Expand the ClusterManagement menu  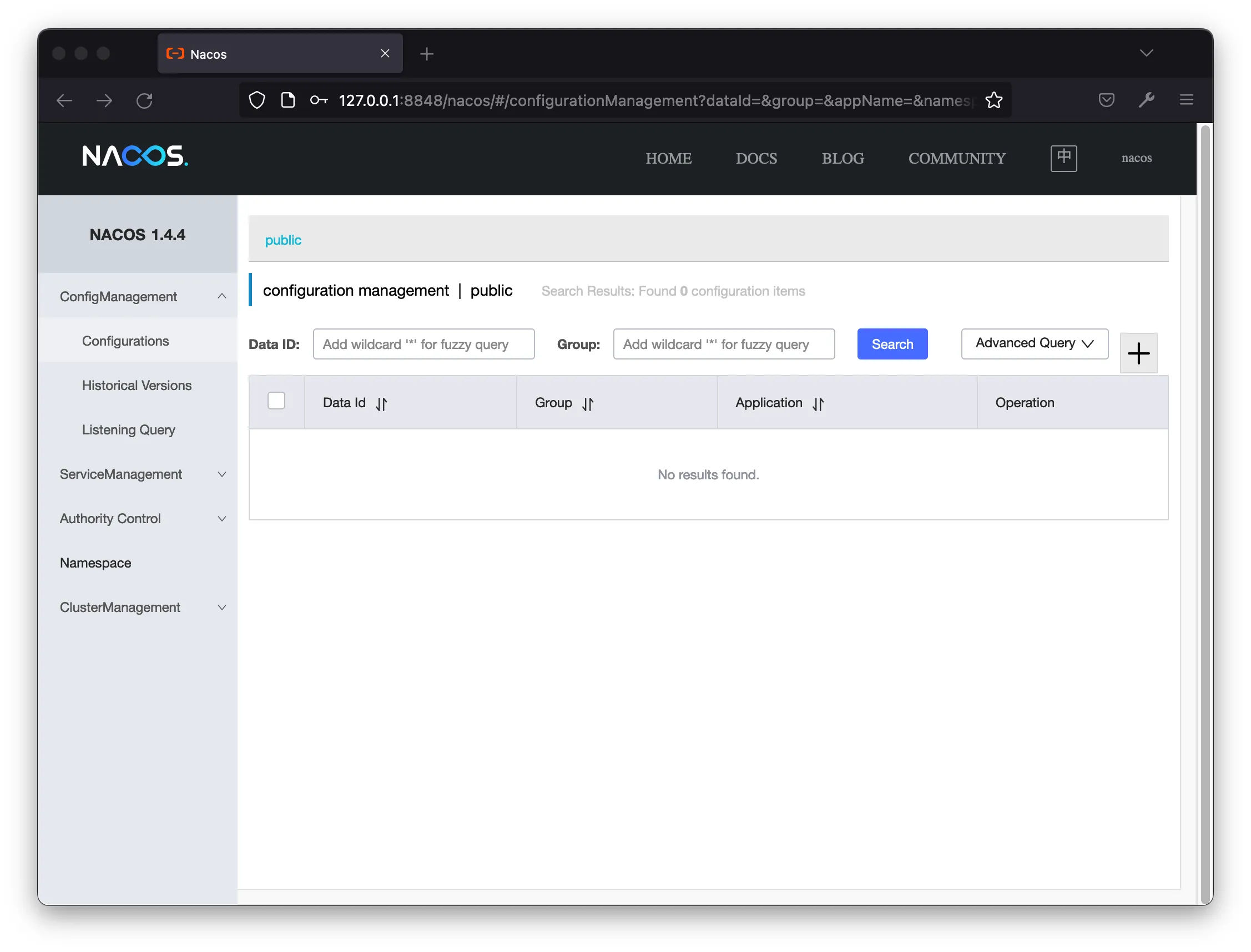(137, 607)
